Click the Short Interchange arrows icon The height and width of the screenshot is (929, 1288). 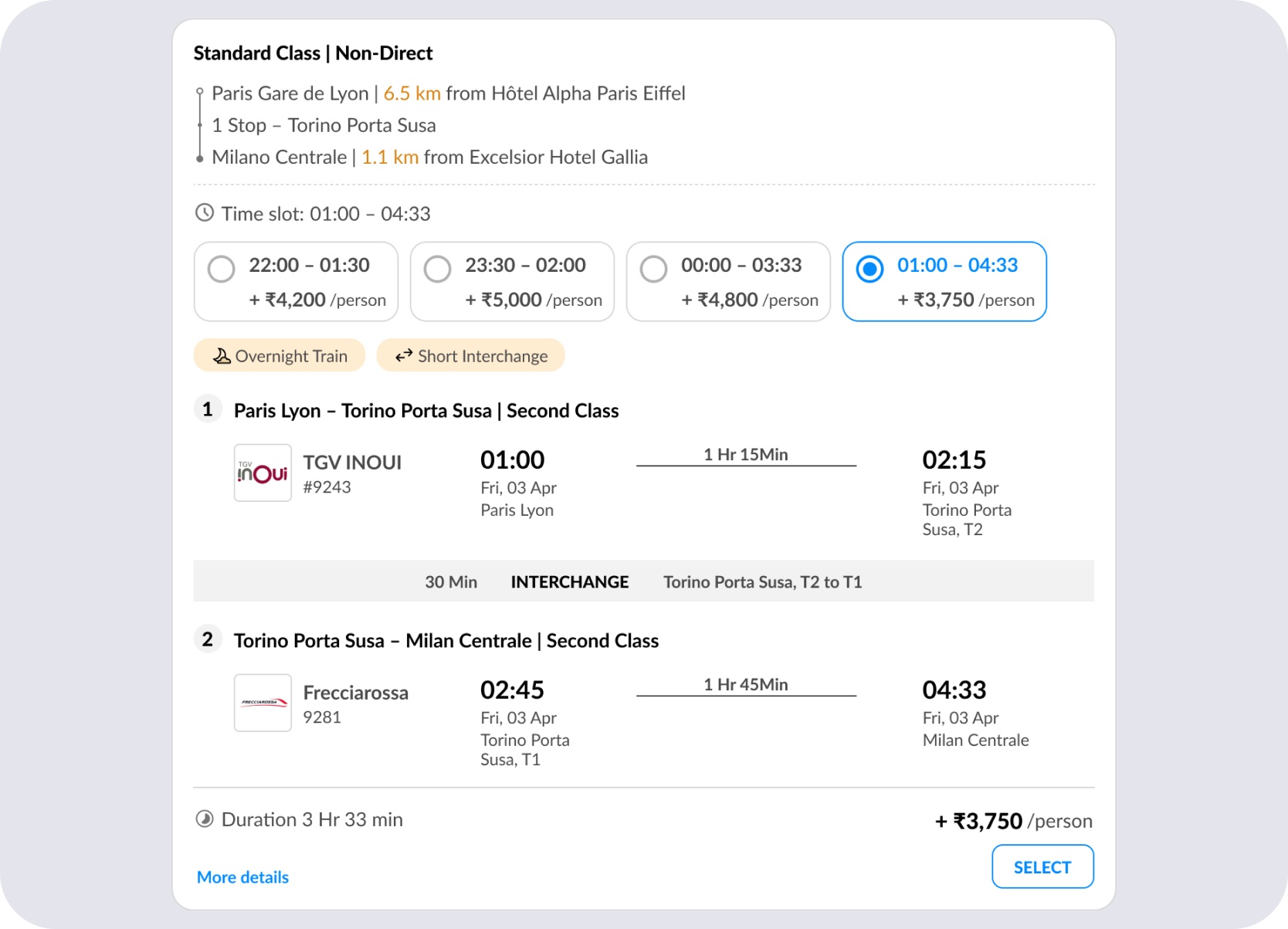(x=404, y=356)
